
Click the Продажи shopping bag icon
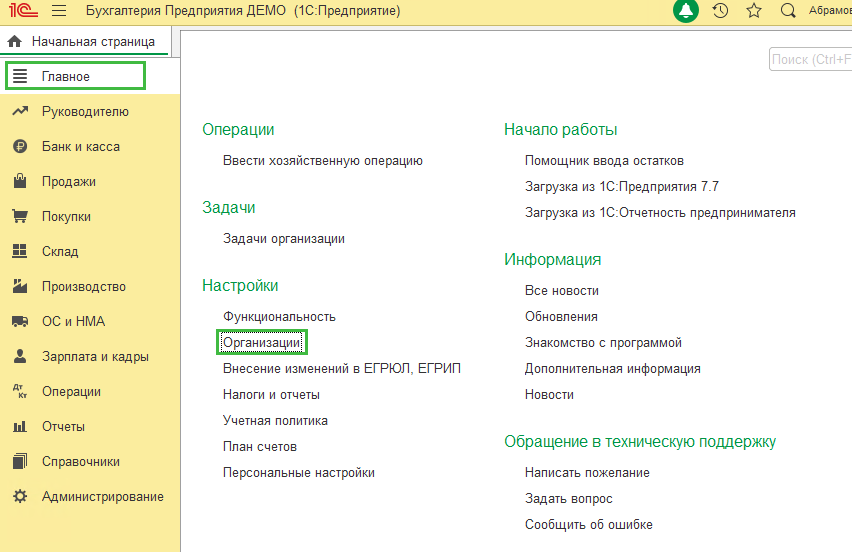click(20, 181)
